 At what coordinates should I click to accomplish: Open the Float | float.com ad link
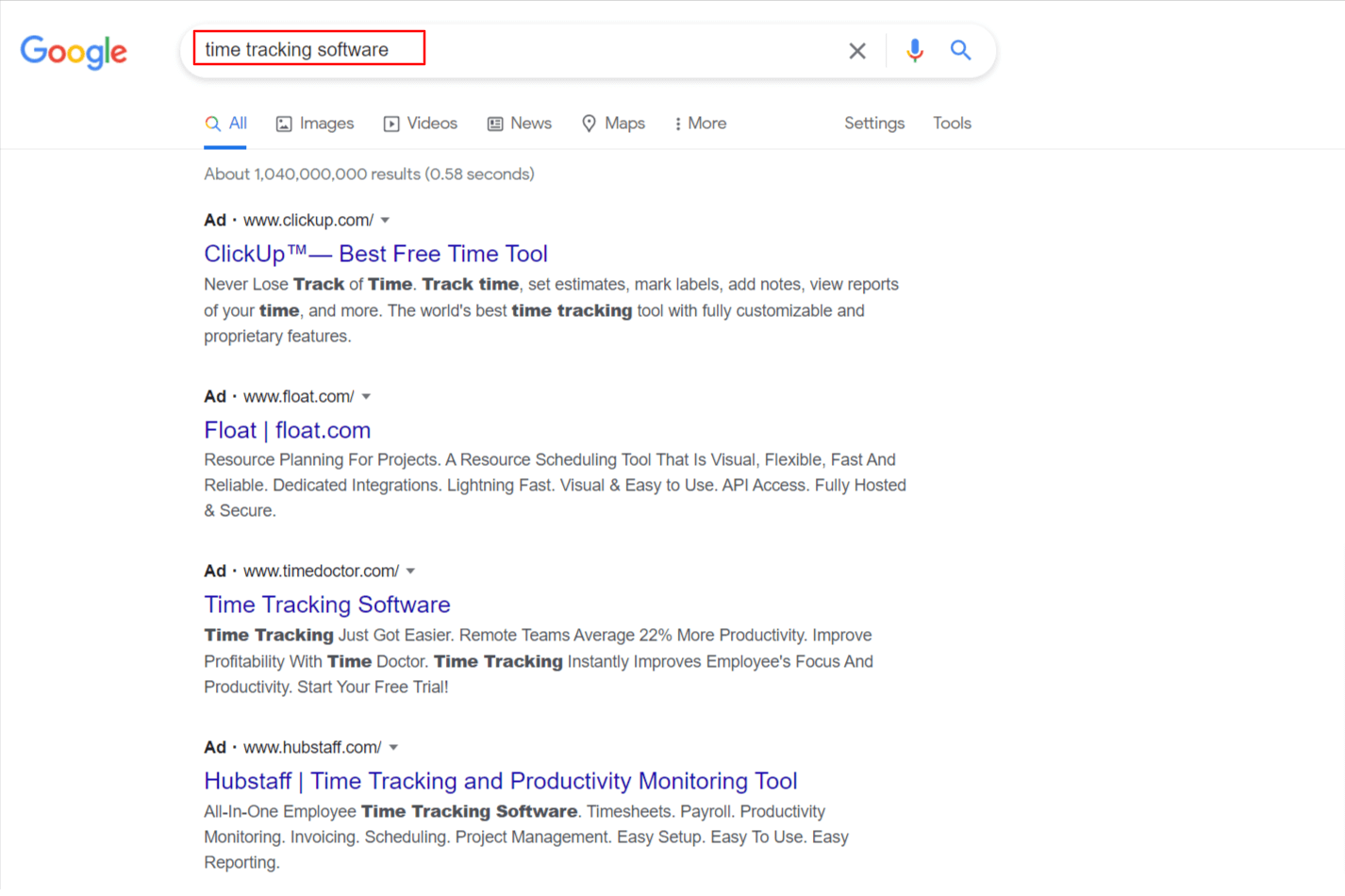(x=287, y=430)
